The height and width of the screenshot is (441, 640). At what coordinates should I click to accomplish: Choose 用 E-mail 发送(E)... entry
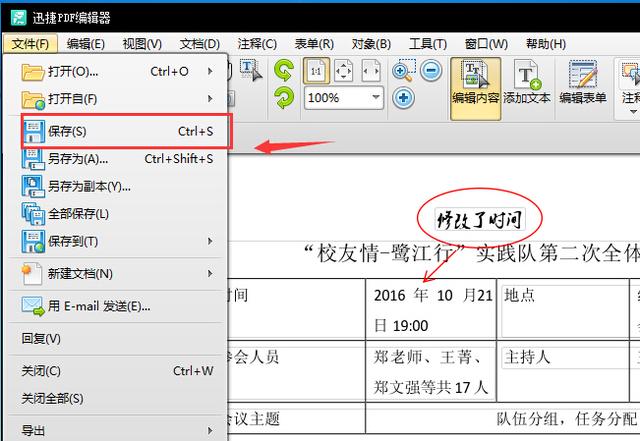point(117,306)
